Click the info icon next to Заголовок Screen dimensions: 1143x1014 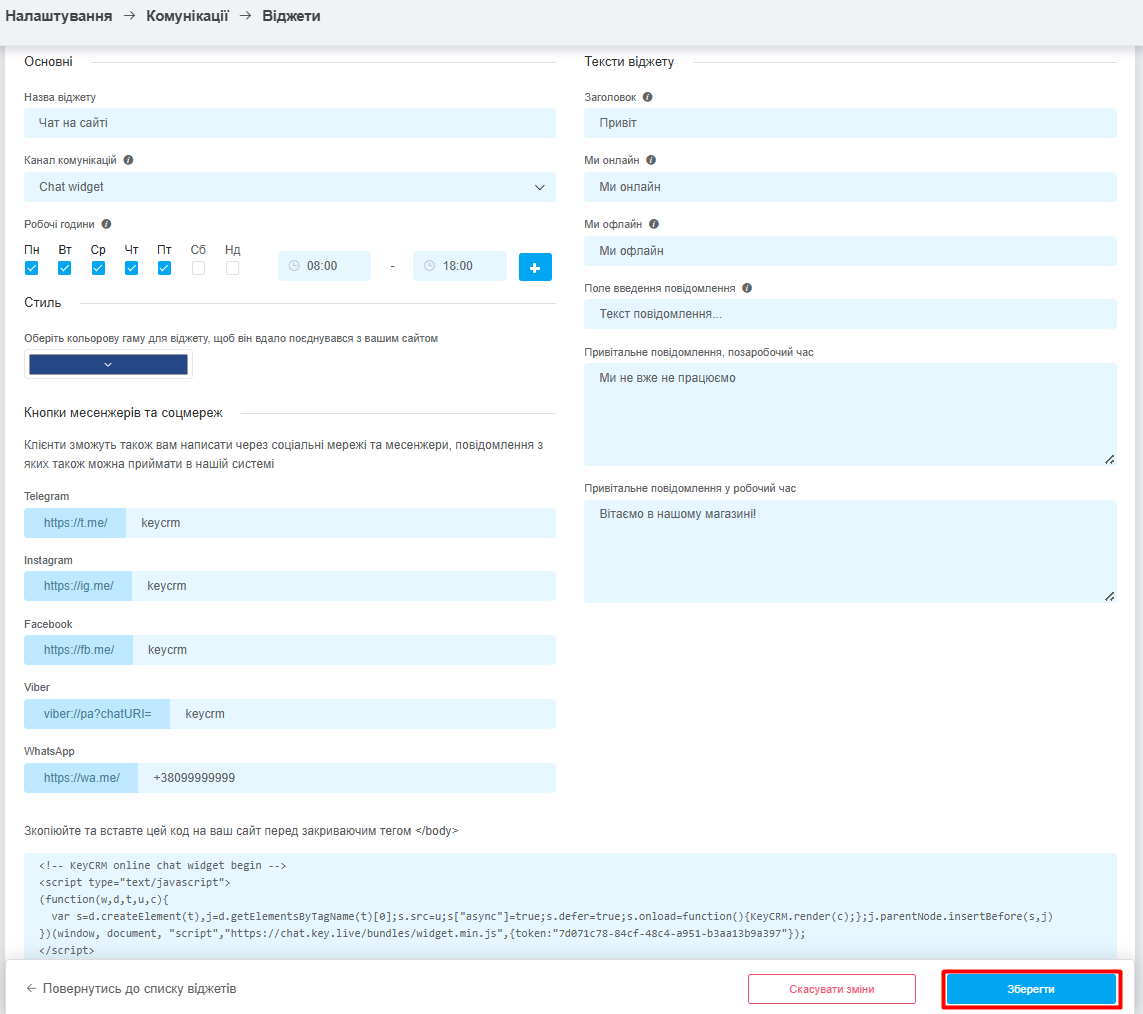(647, 97)
